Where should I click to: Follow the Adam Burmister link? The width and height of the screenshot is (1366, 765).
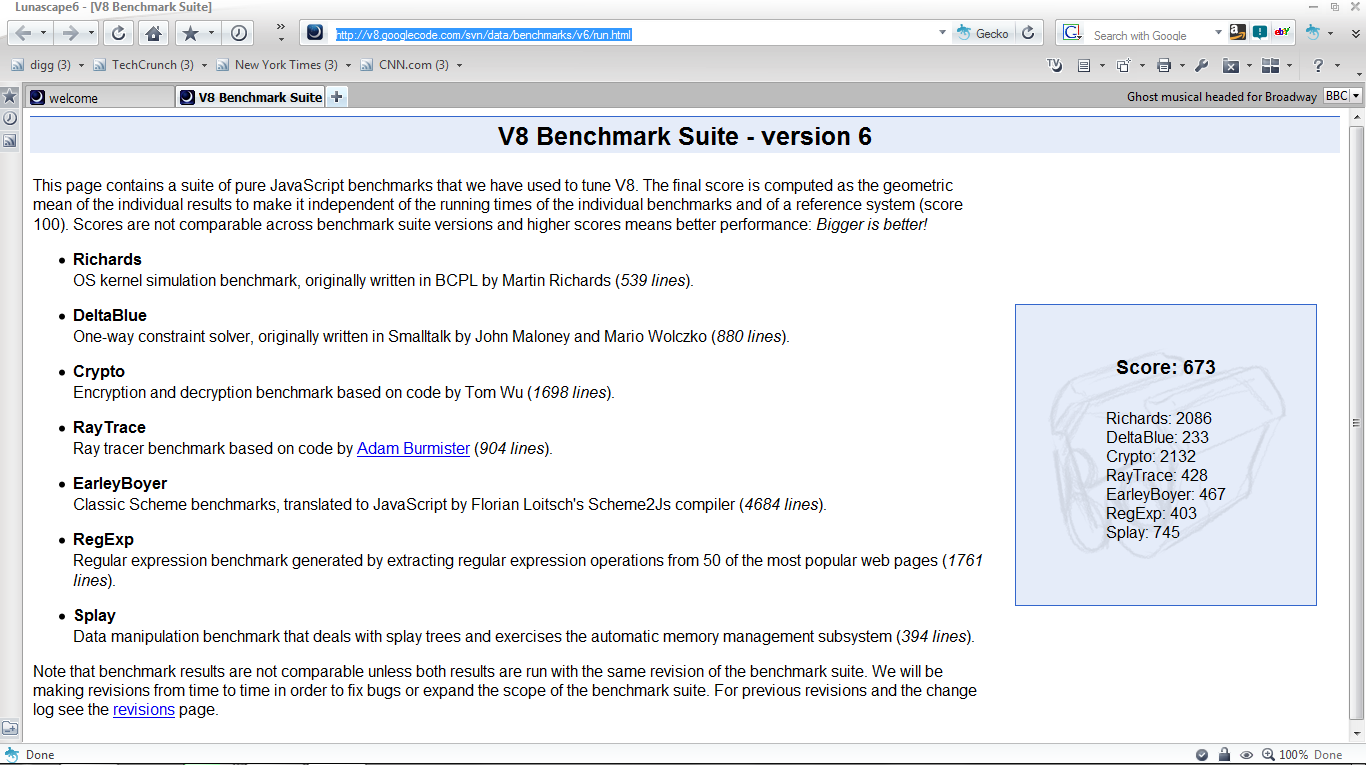(x=413, y=449)
